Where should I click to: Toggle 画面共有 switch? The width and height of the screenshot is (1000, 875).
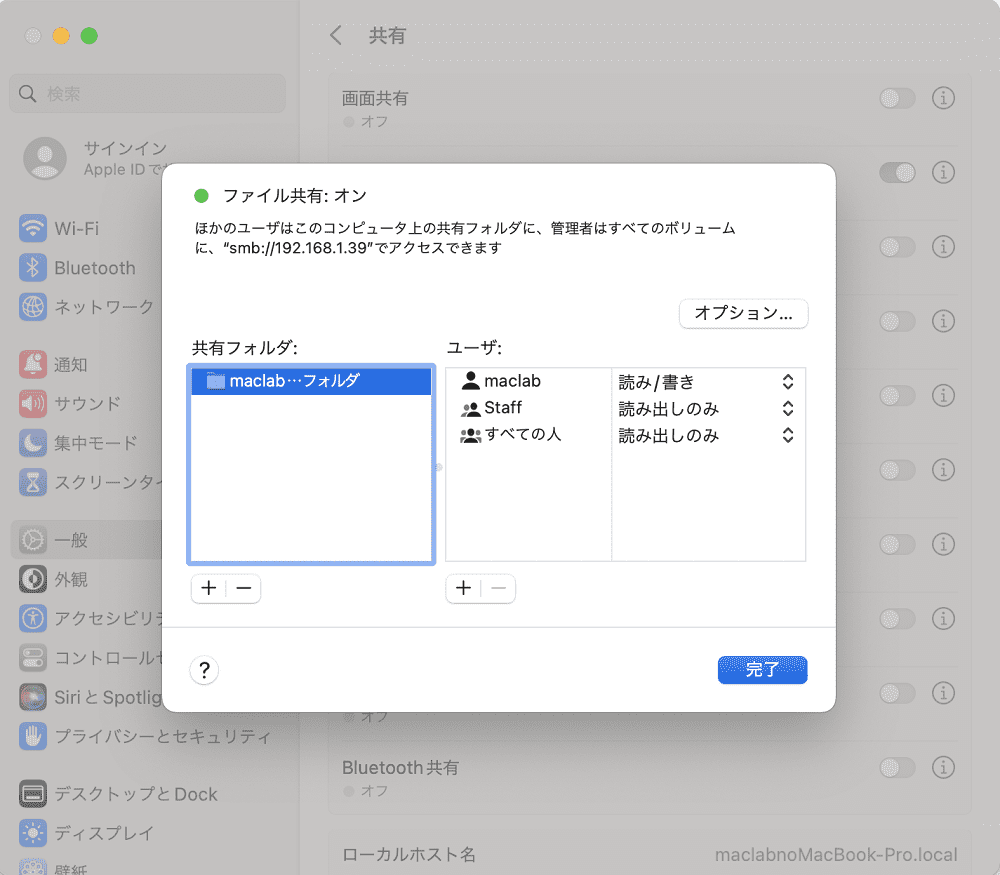(897, 98)
